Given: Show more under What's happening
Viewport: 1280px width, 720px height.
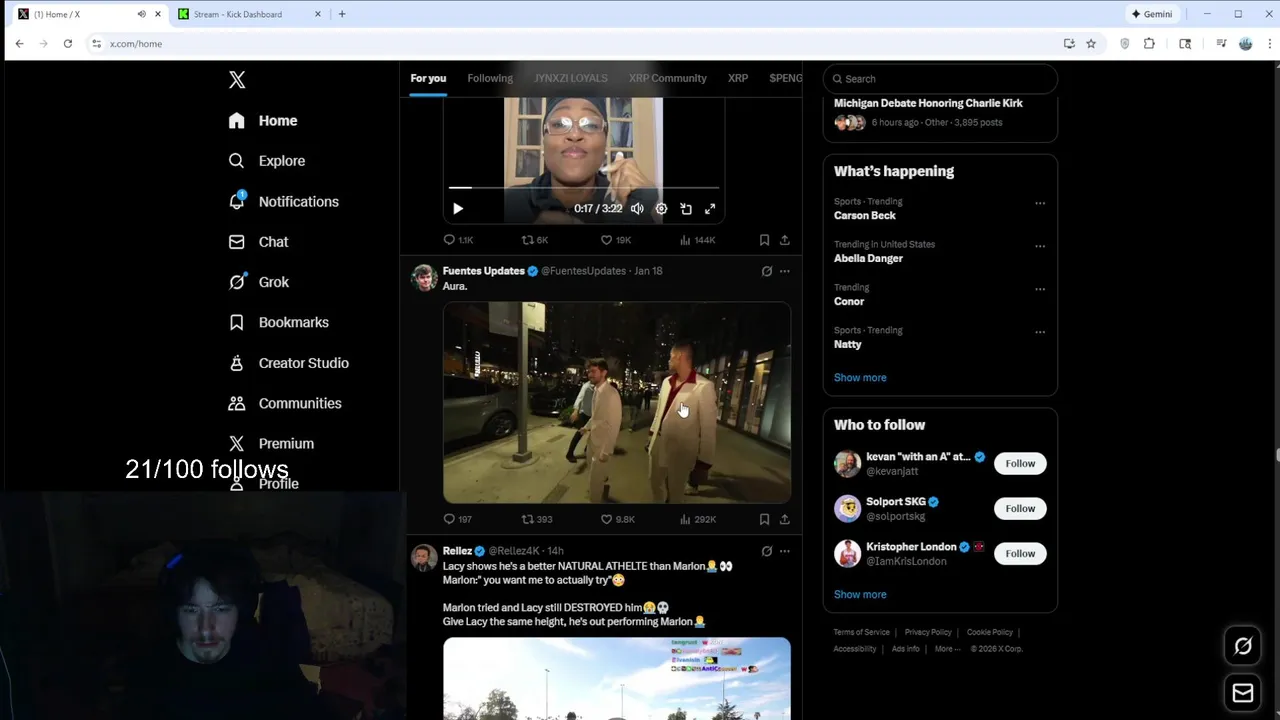Looking at the screenshot, I should (860, 378).
